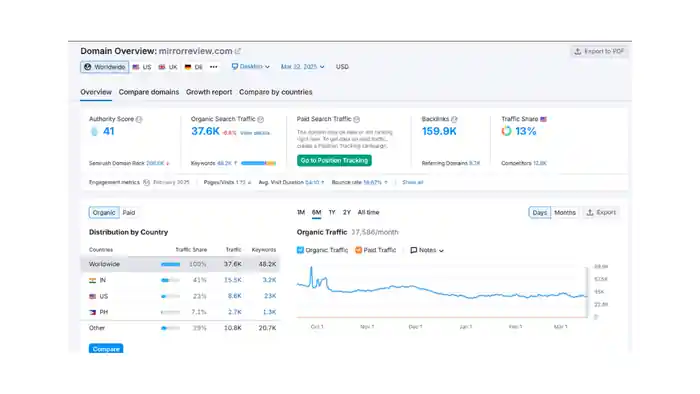
Task: Select the Paid toggle
Action: click(129, 213)
